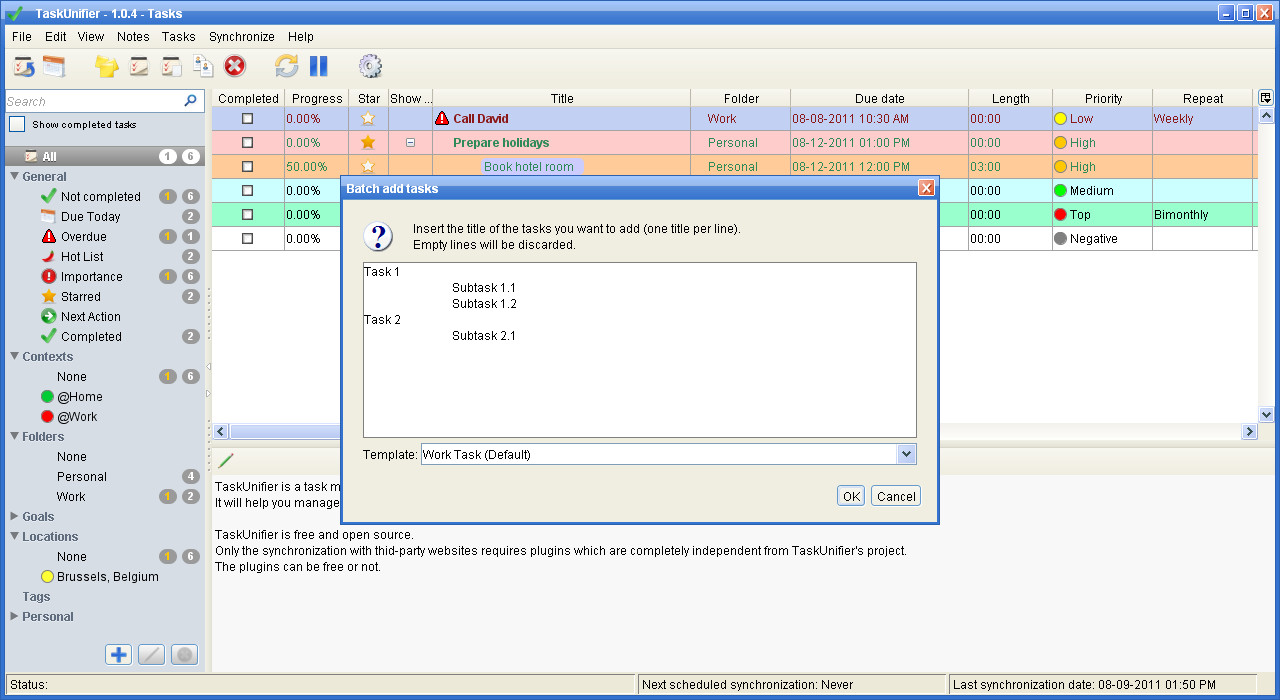Click the blue pause scheduler icon

coord(319,66)
